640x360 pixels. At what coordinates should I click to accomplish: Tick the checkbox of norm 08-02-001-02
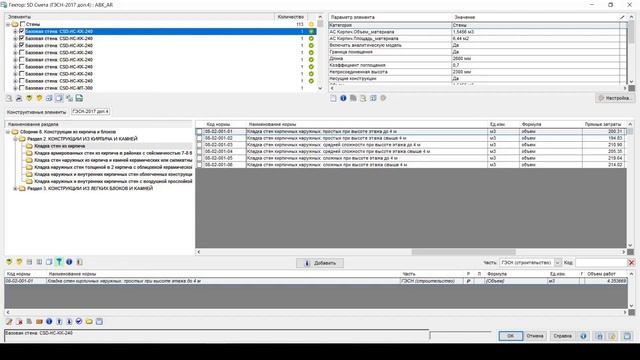(x=199, y=138)
